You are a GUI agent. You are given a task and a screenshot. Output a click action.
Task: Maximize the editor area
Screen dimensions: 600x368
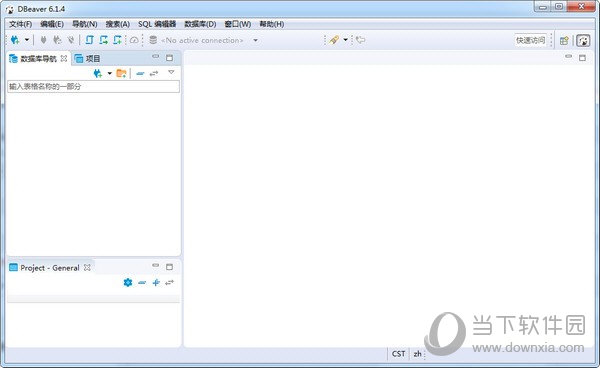tap(582, 58)
